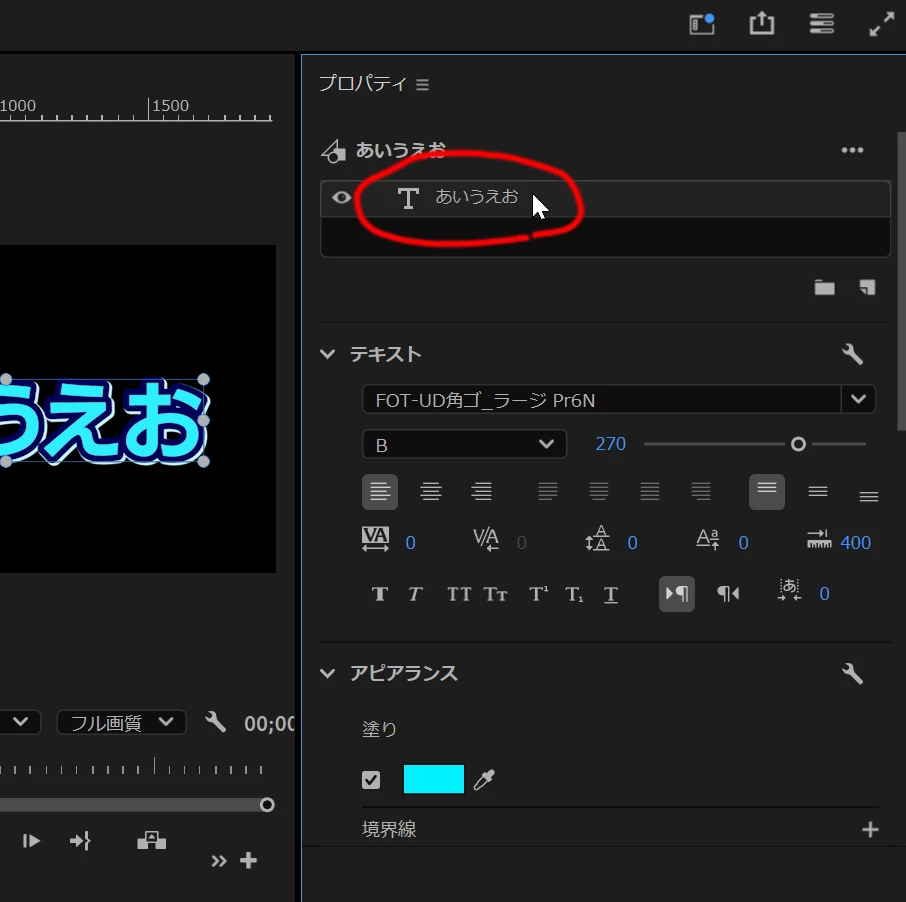Toggle all caps TT style

[x=459, y=594]
